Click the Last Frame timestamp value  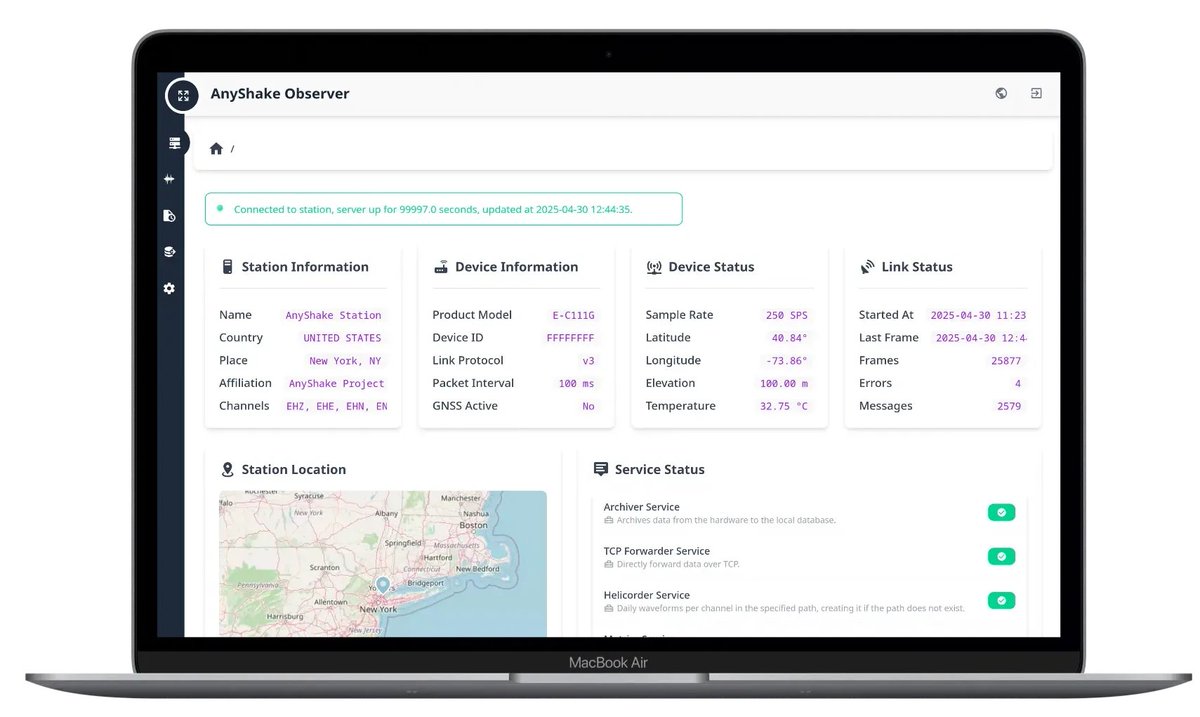(x=981, y=338)
